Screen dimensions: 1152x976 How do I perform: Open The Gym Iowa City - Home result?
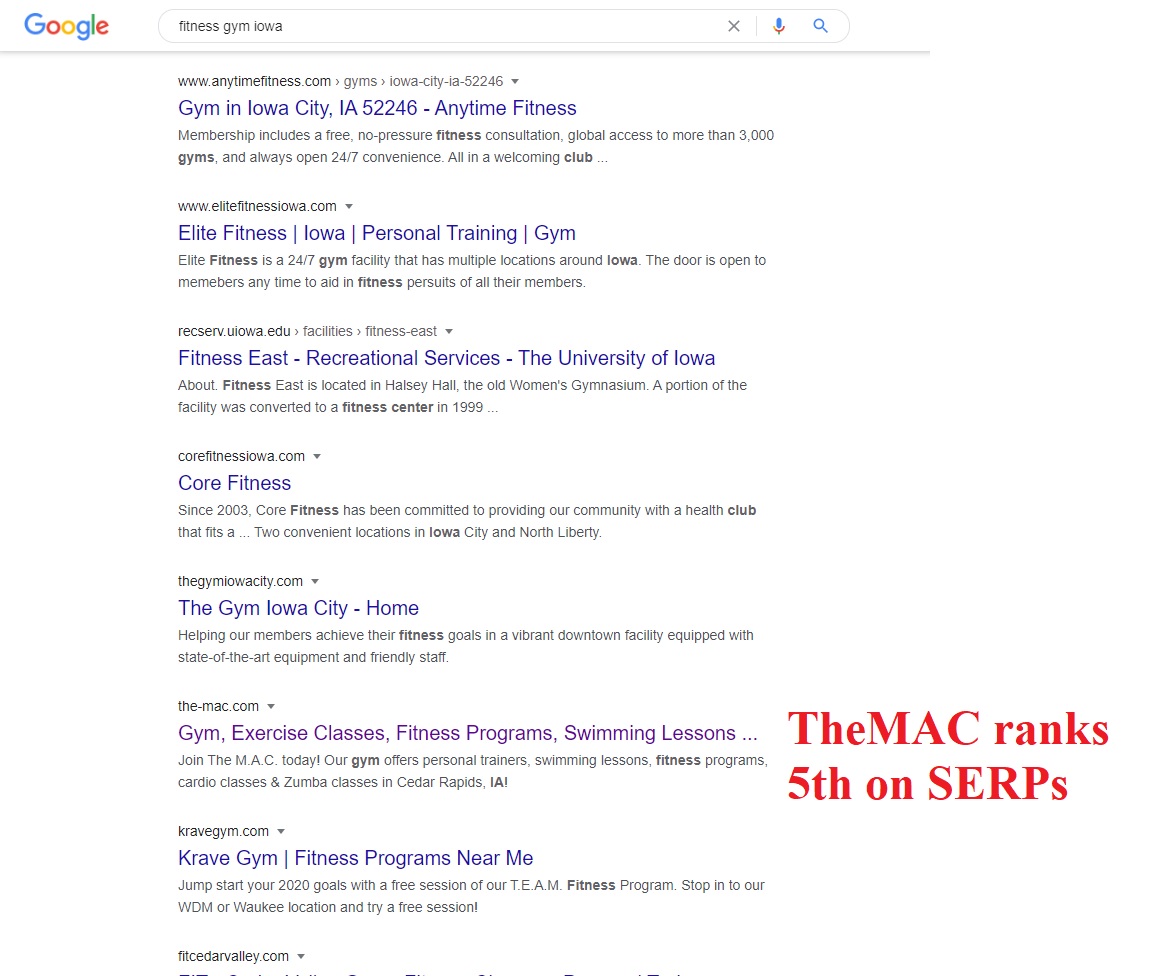pos(298,608)
